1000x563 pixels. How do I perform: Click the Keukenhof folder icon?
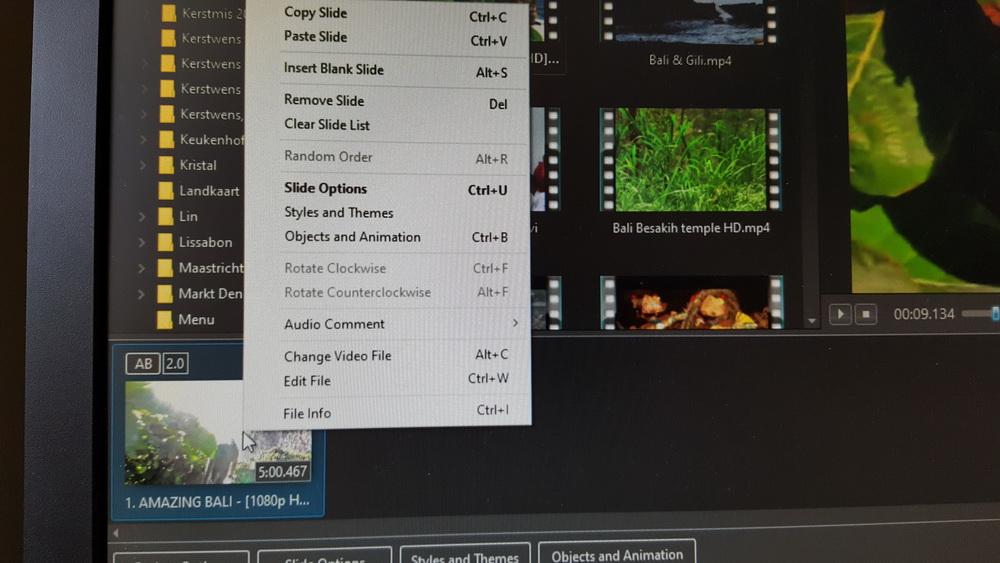coord(166,140)
